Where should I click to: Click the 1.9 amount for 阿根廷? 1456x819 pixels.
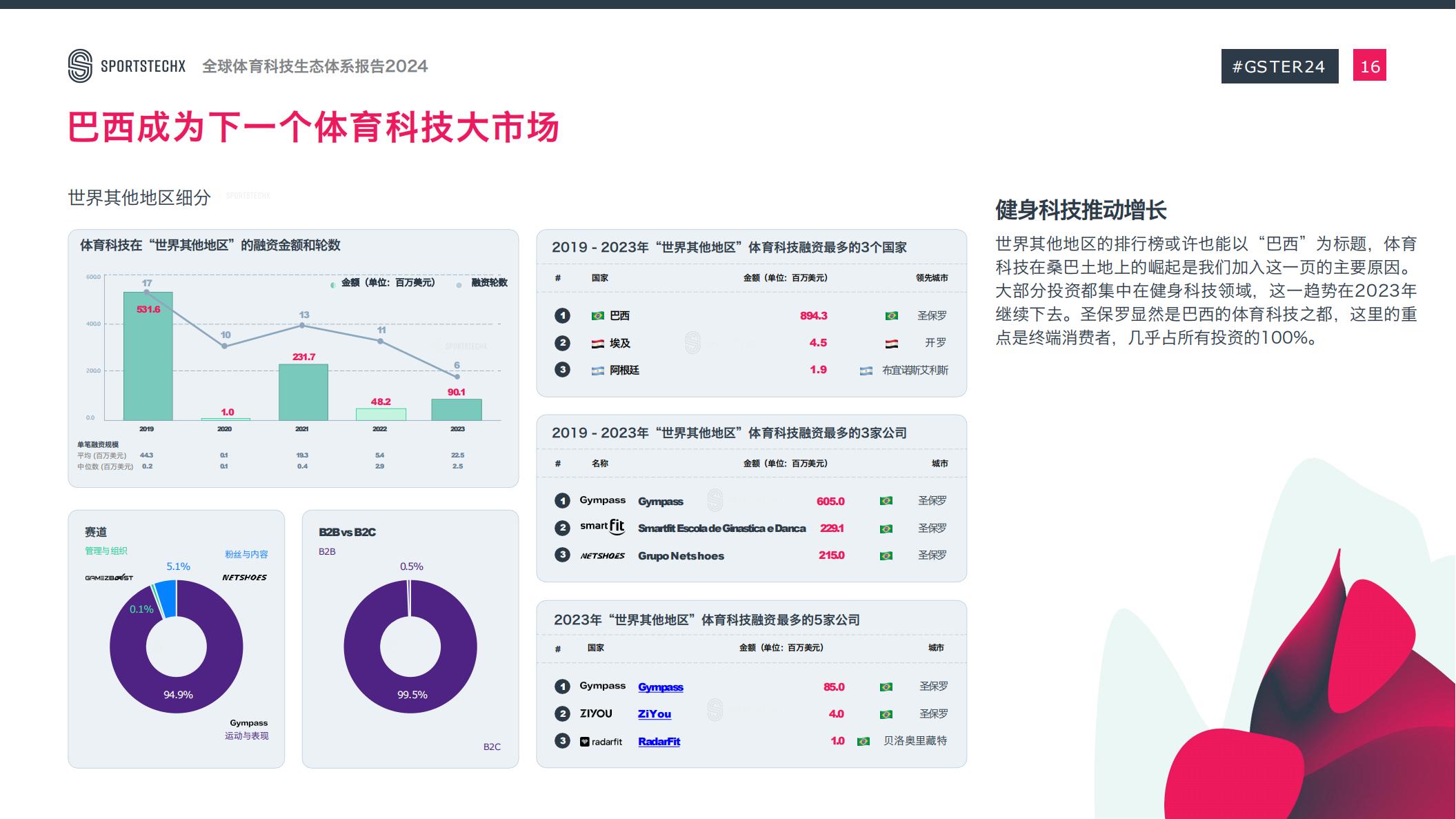(818, 370)
